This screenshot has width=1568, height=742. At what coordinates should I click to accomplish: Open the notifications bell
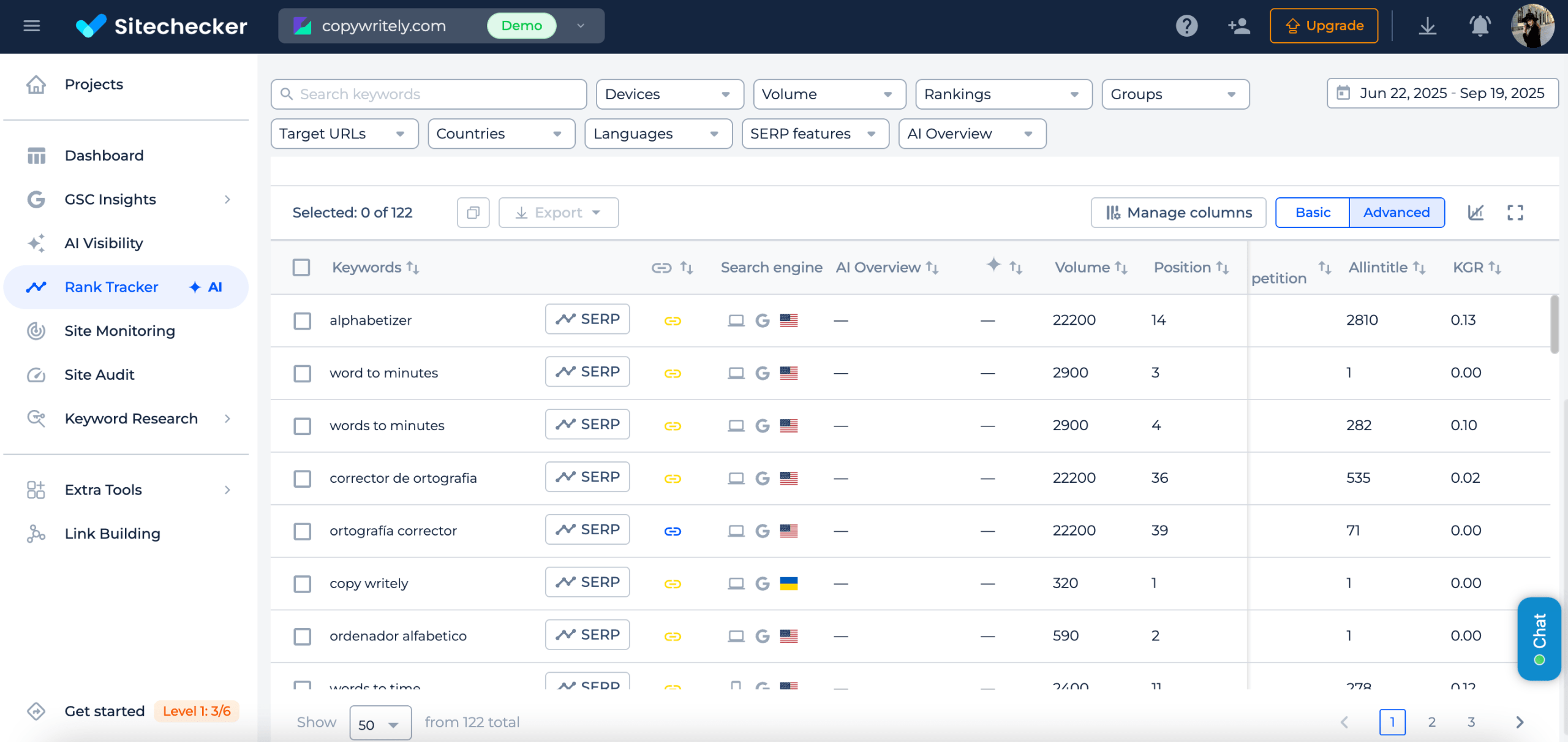(1480, 26)
